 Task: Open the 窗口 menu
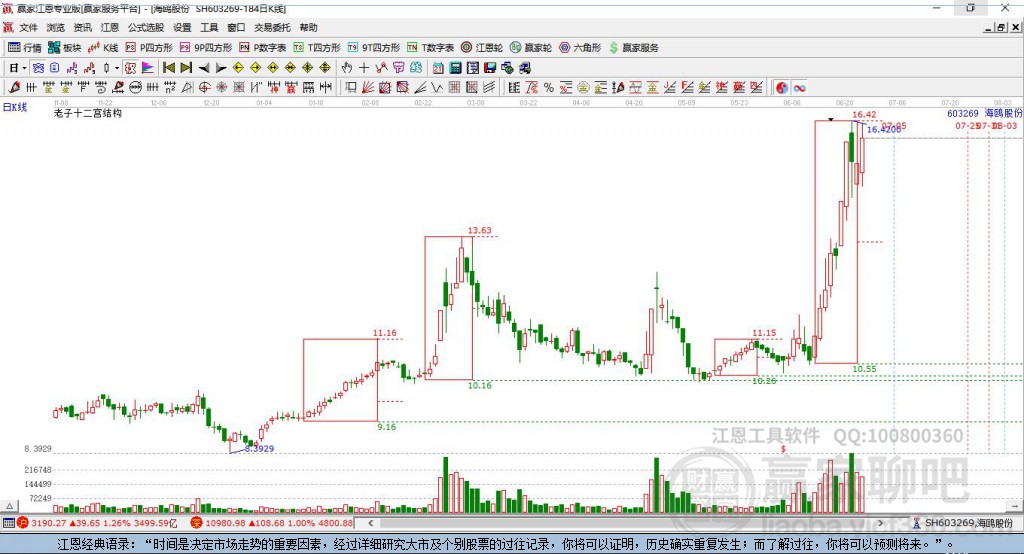(236, 27)
